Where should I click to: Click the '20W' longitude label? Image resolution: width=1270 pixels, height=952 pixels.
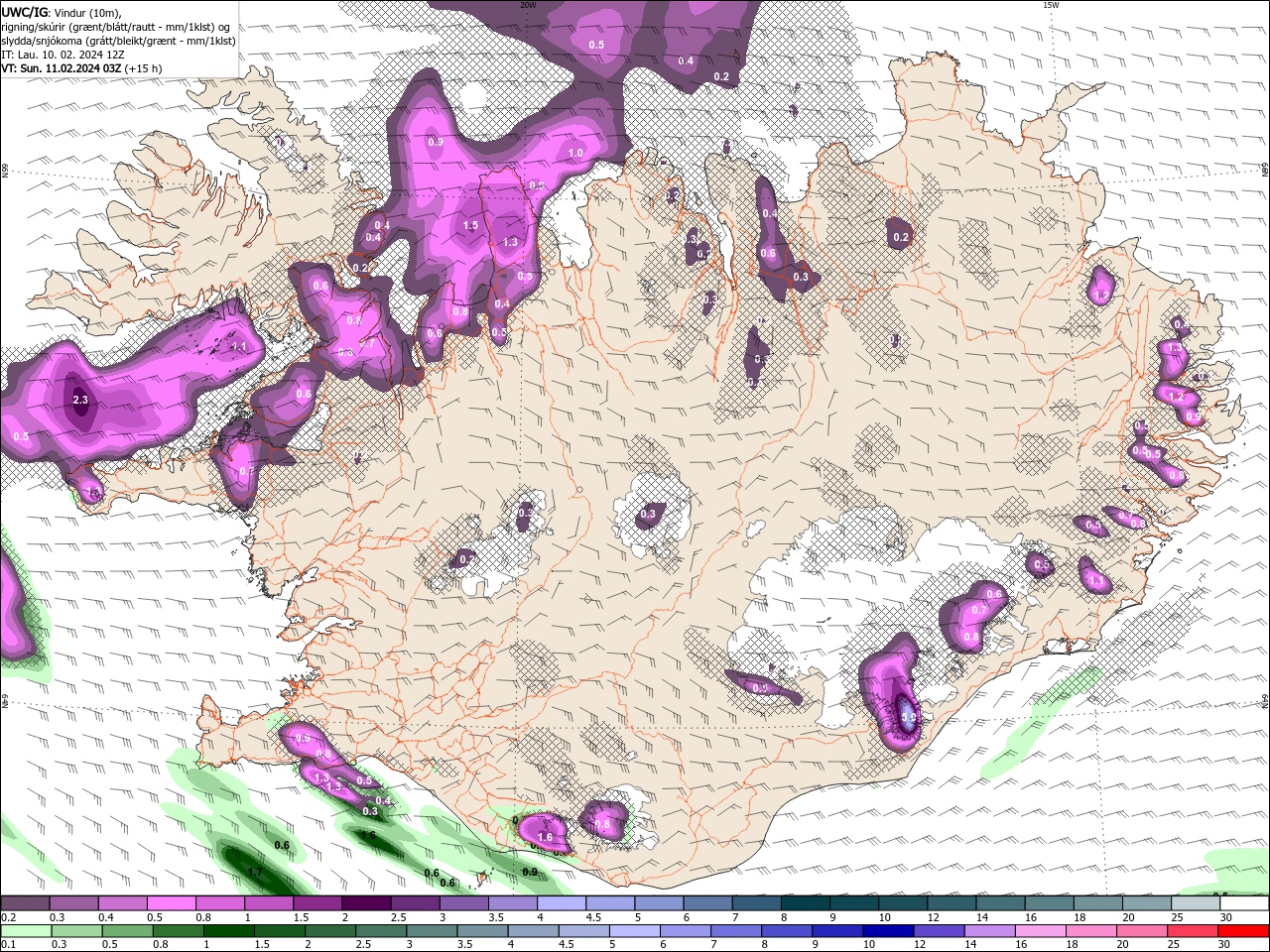coord(528,5)
